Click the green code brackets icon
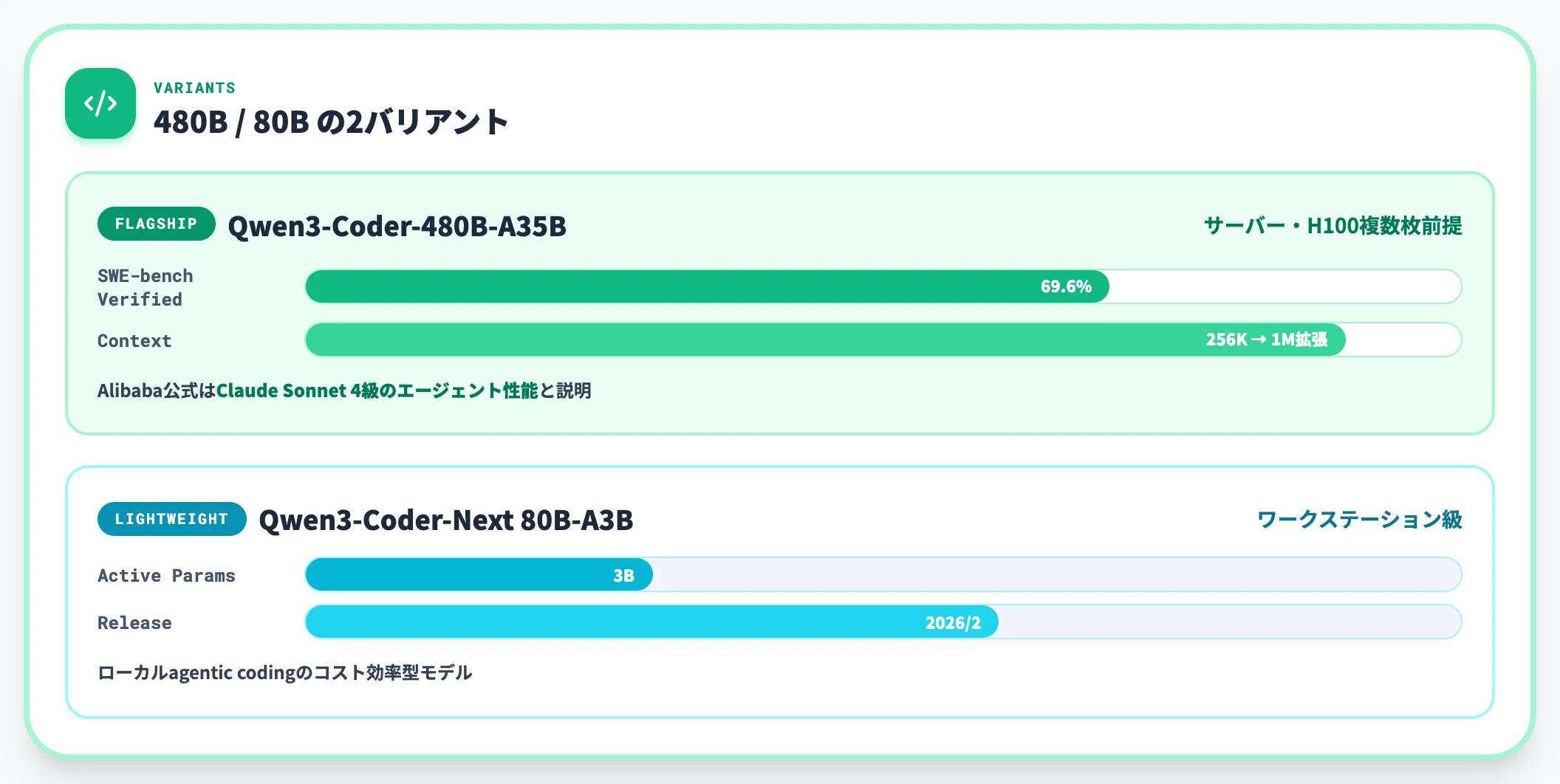 tap(100, 103)
